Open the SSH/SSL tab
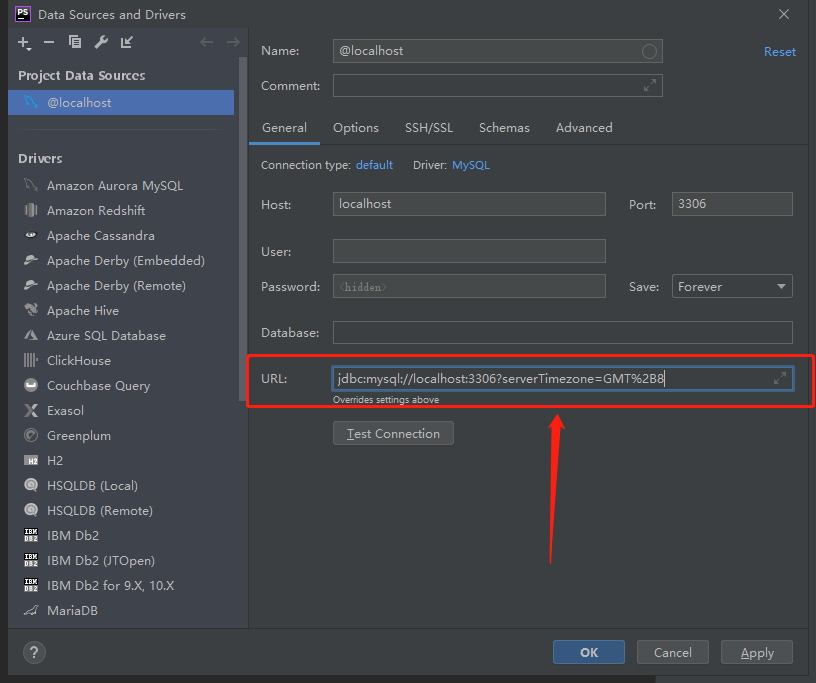The width and height of the screenshot is (816, 683). click(x=429, y=128)
